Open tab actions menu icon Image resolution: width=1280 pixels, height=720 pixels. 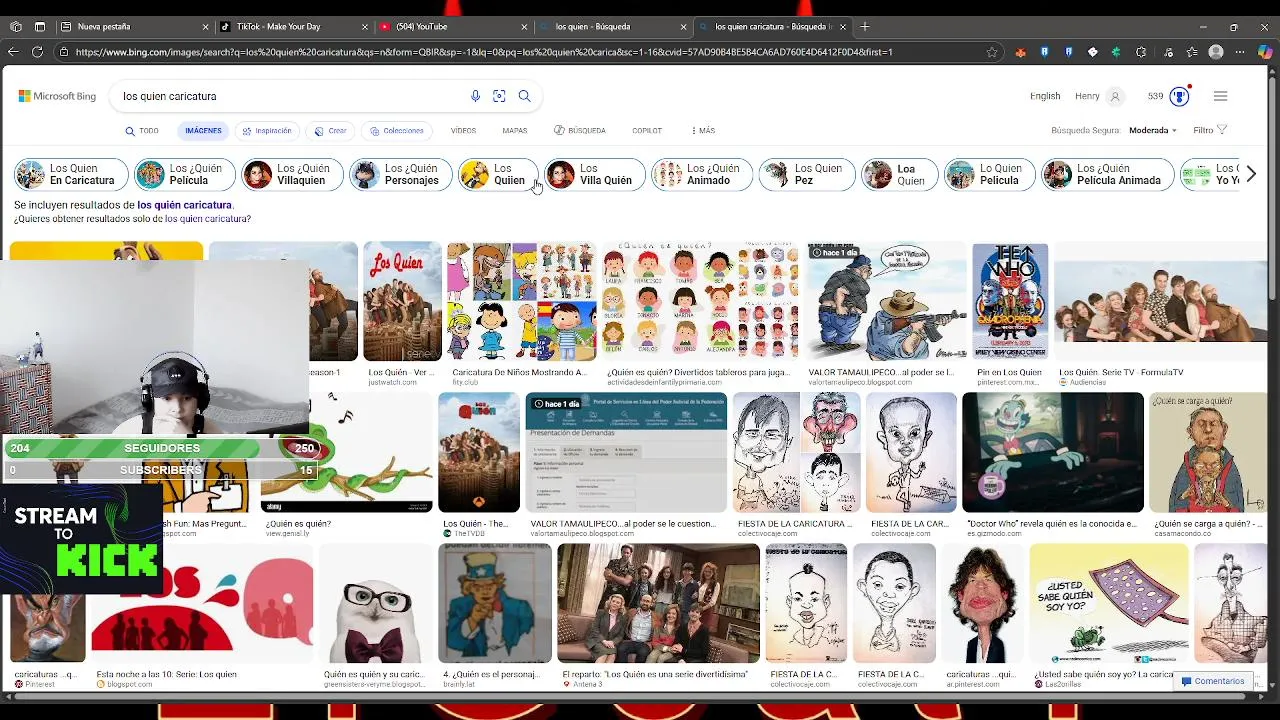pos(40,27)
